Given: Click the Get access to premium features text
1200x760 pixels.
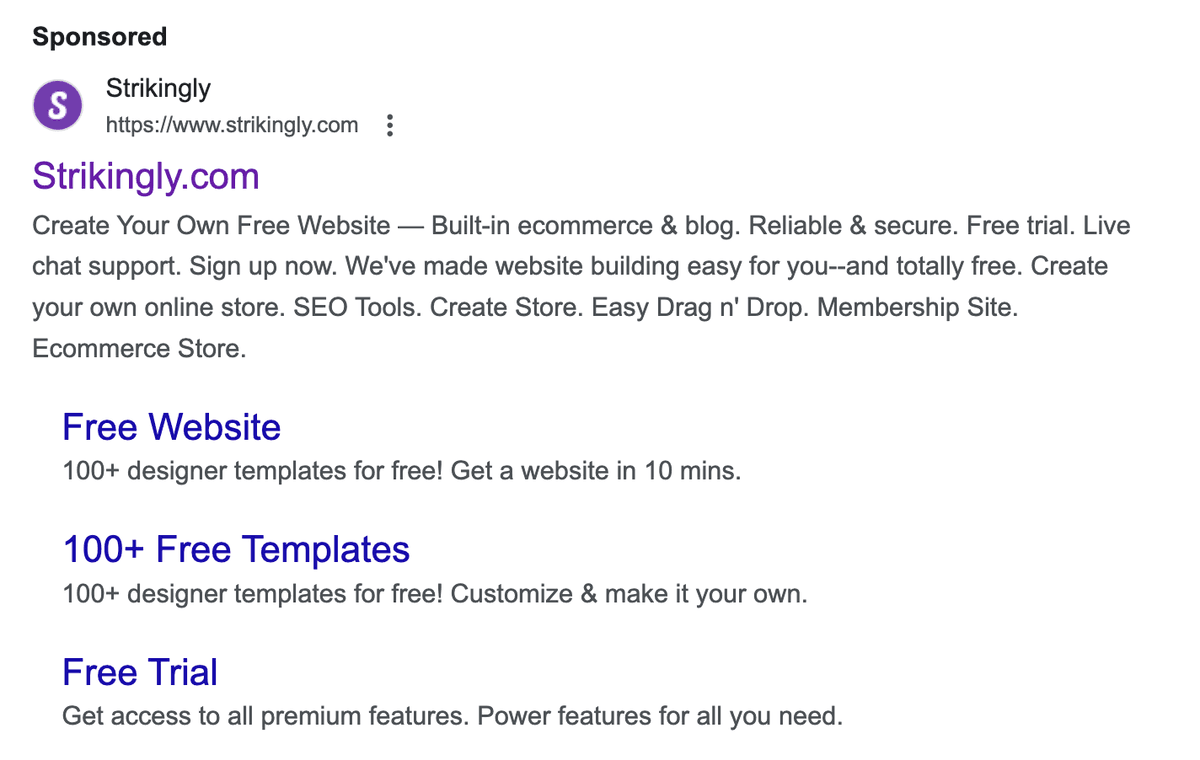Looking at the screenshot, I should [x=452, y=716].
